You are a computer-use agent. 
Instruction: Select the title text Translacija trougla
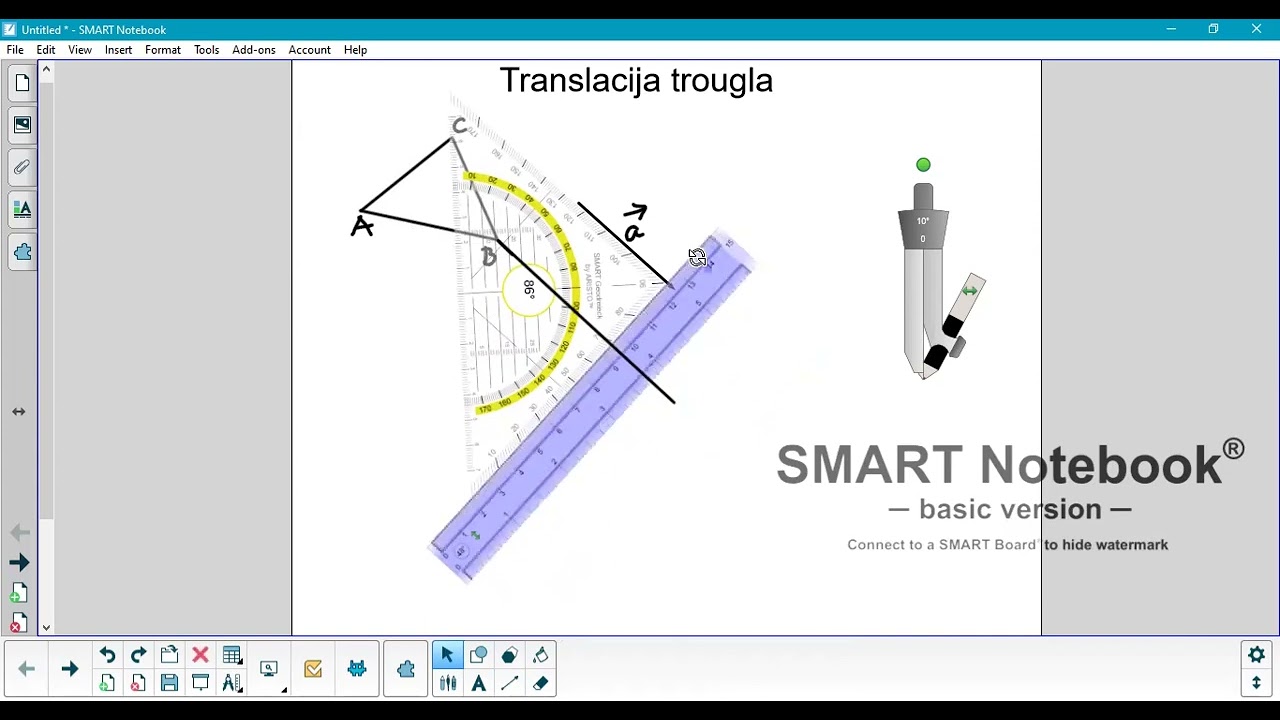click(636, 80)
